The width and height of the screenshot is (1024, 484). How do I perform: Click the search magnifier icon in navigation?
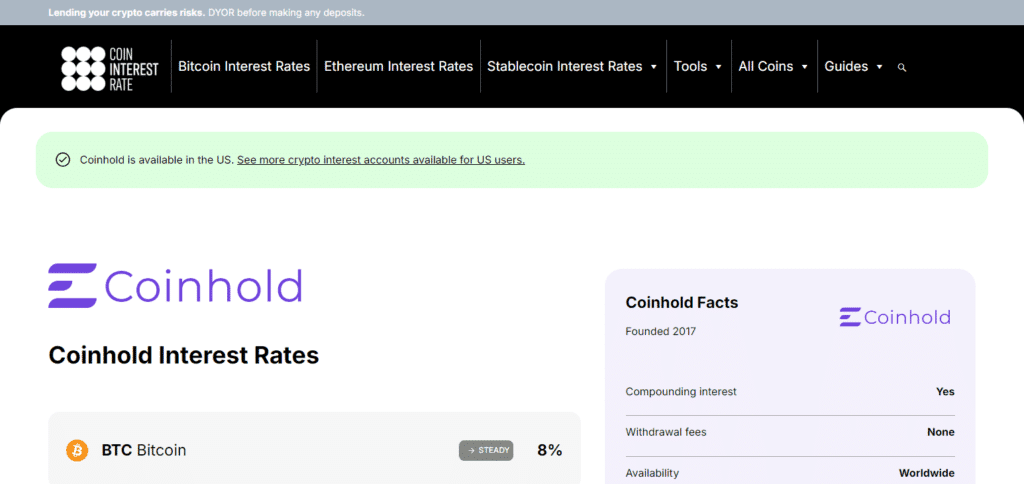click(x=902, y=67)
